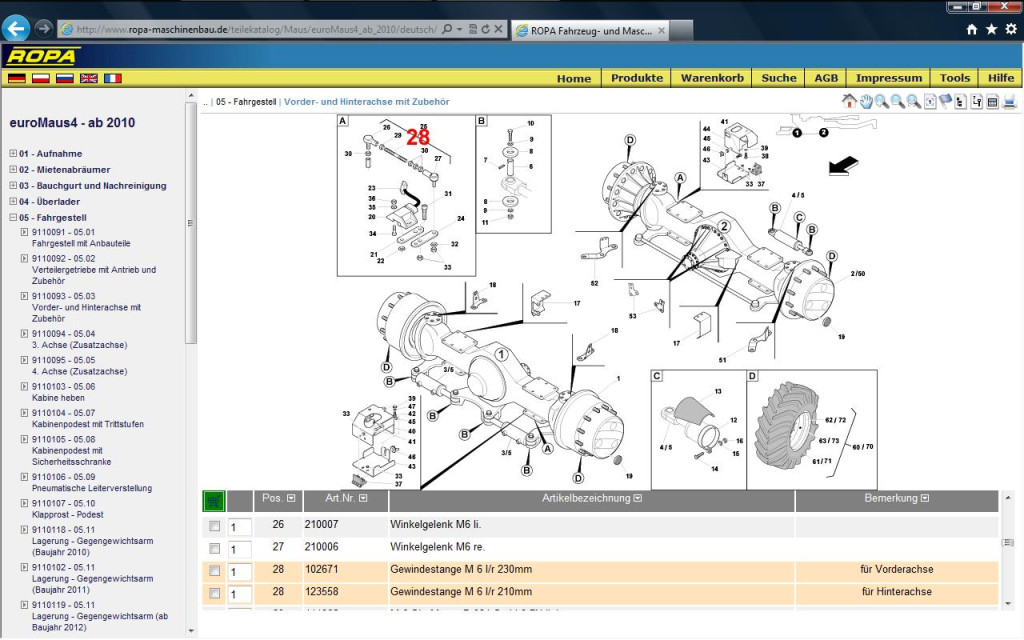Click the browser forward arrow
Screen dimensions: 1024x640
[43, 29]
